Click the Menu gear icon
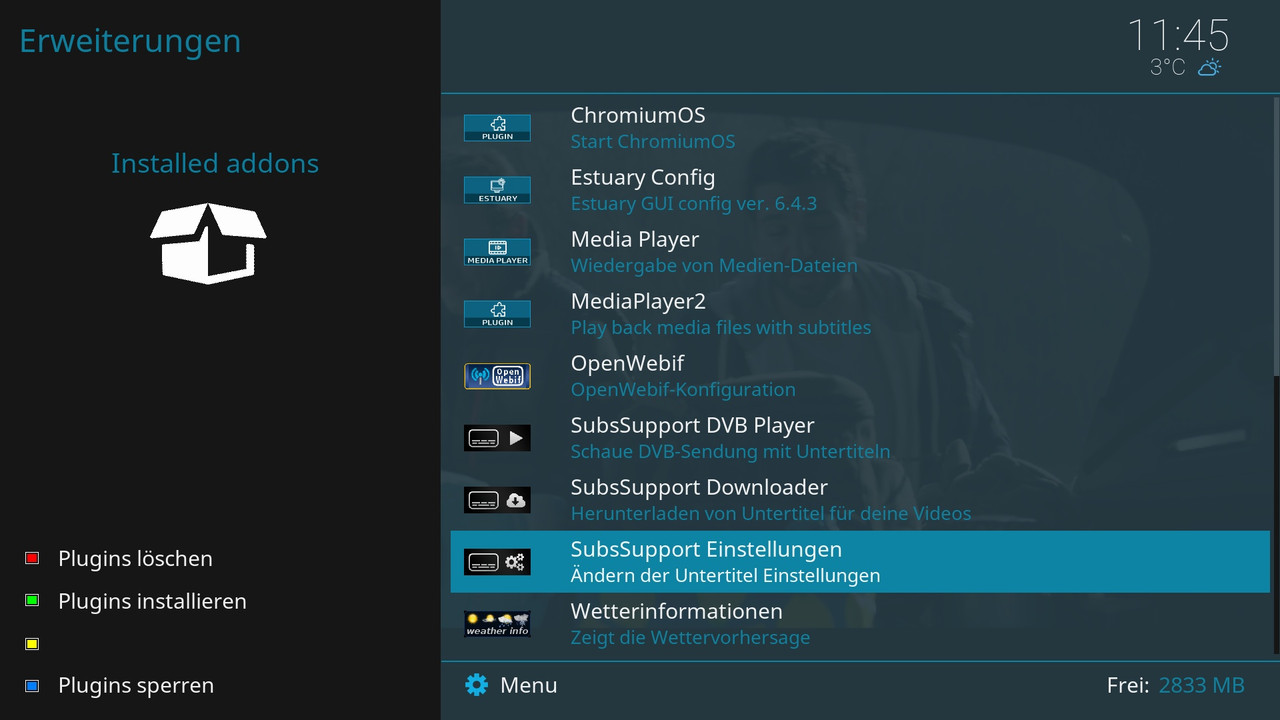This screenshot has width=1280, height=720. (x=477, y=685)
